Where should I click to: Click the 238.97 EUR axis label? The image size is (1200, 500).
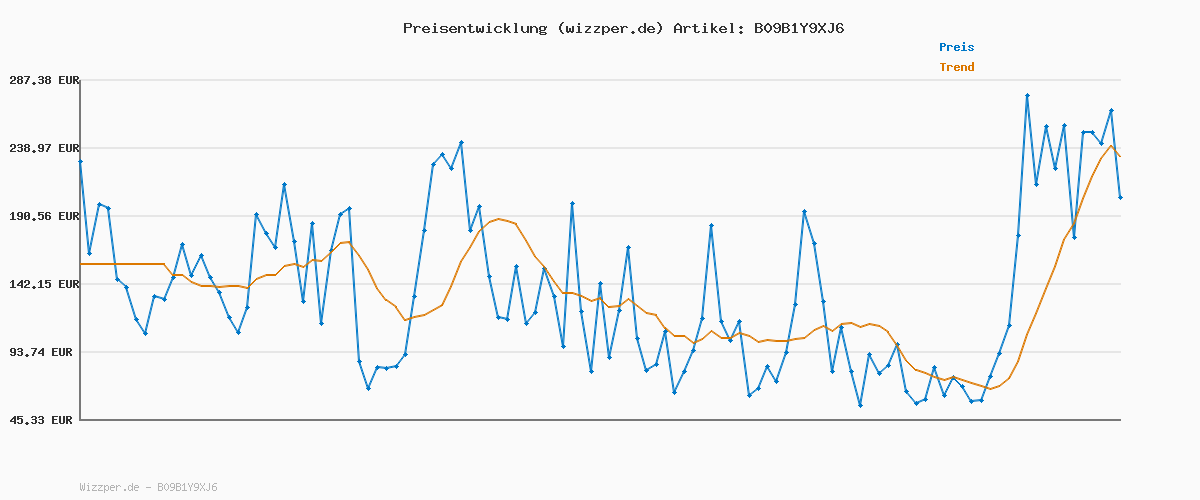coord(41,148)
